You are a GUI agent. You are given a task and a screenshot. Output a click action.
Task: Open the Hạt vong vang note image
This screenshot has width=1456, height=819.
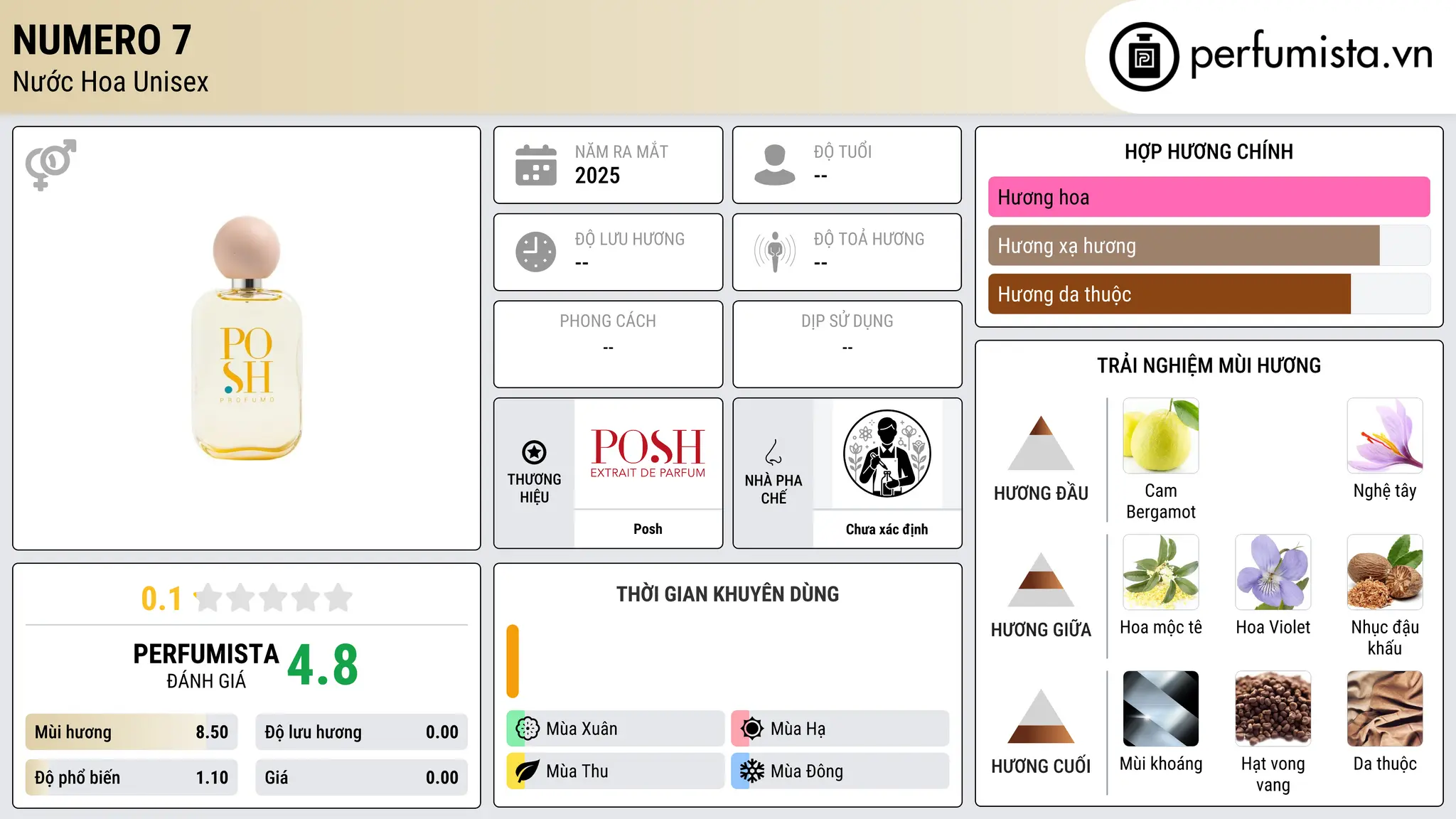coord(1273,709)
